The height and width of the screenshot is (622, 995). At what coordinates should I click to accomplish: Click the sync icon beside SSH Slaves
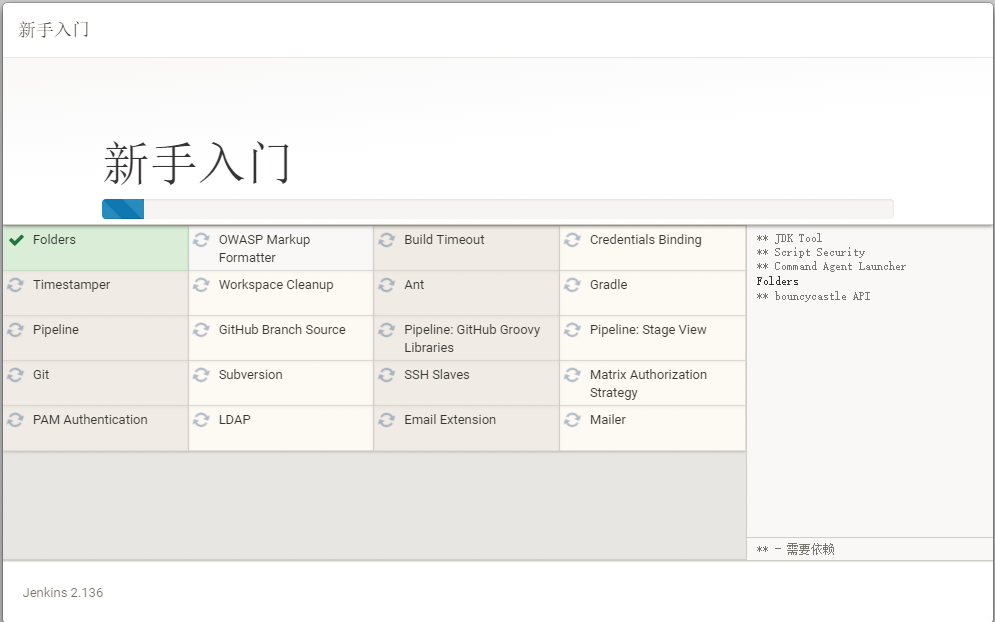387,375
